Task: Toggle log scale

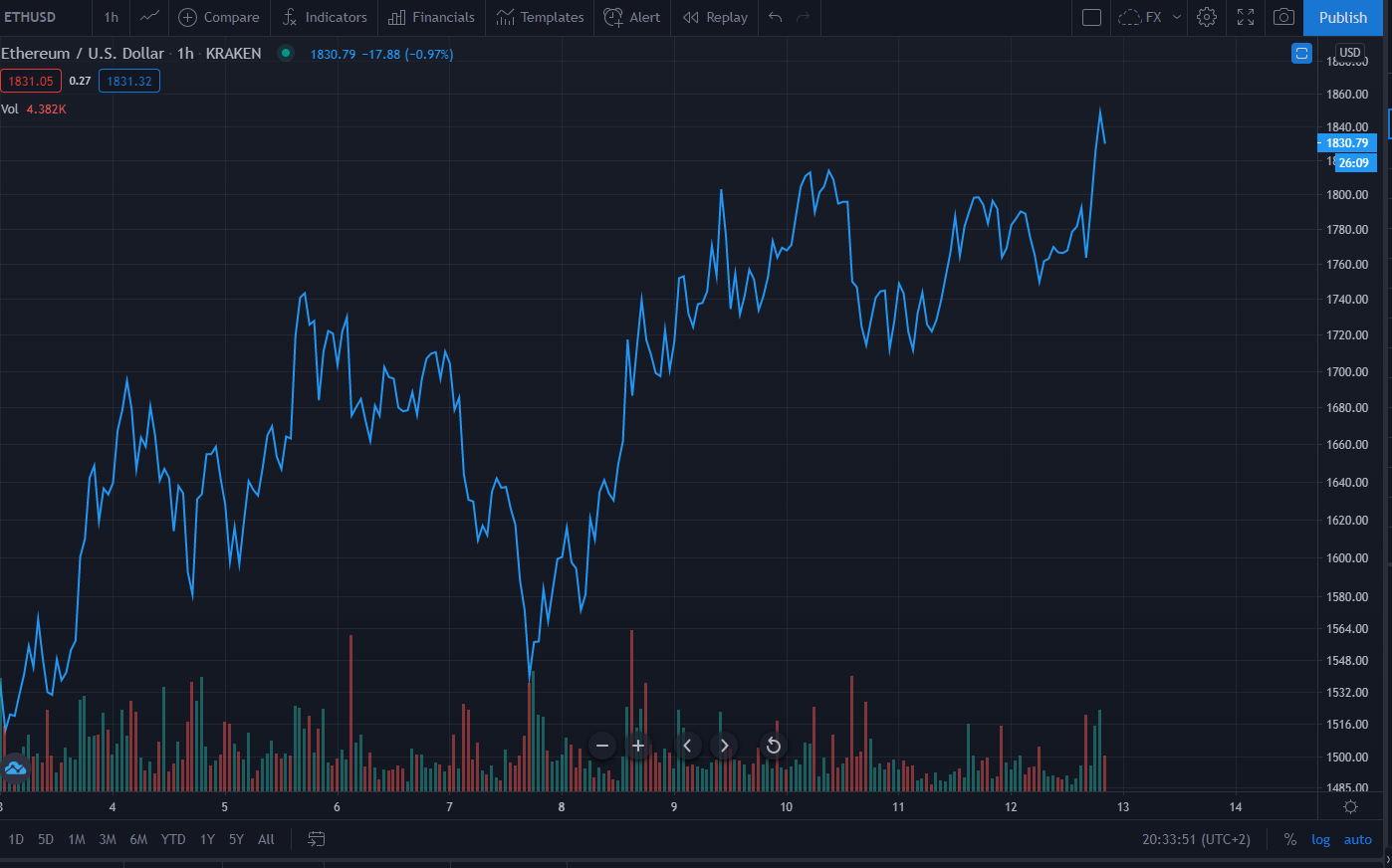Action: click(x=1320, y=839)
